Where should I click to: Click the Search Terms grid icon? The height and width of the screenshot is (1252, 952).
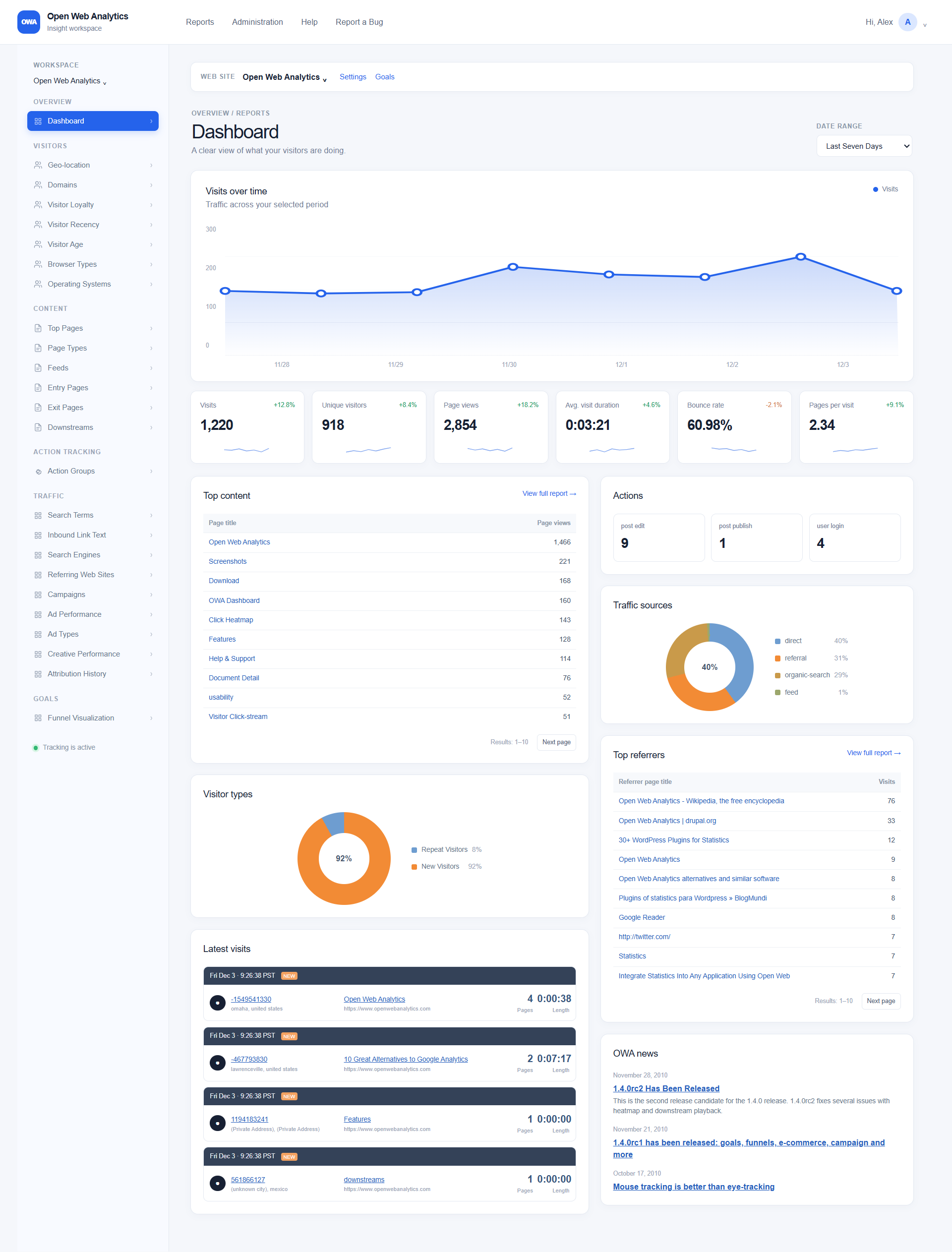coord(38,516)
